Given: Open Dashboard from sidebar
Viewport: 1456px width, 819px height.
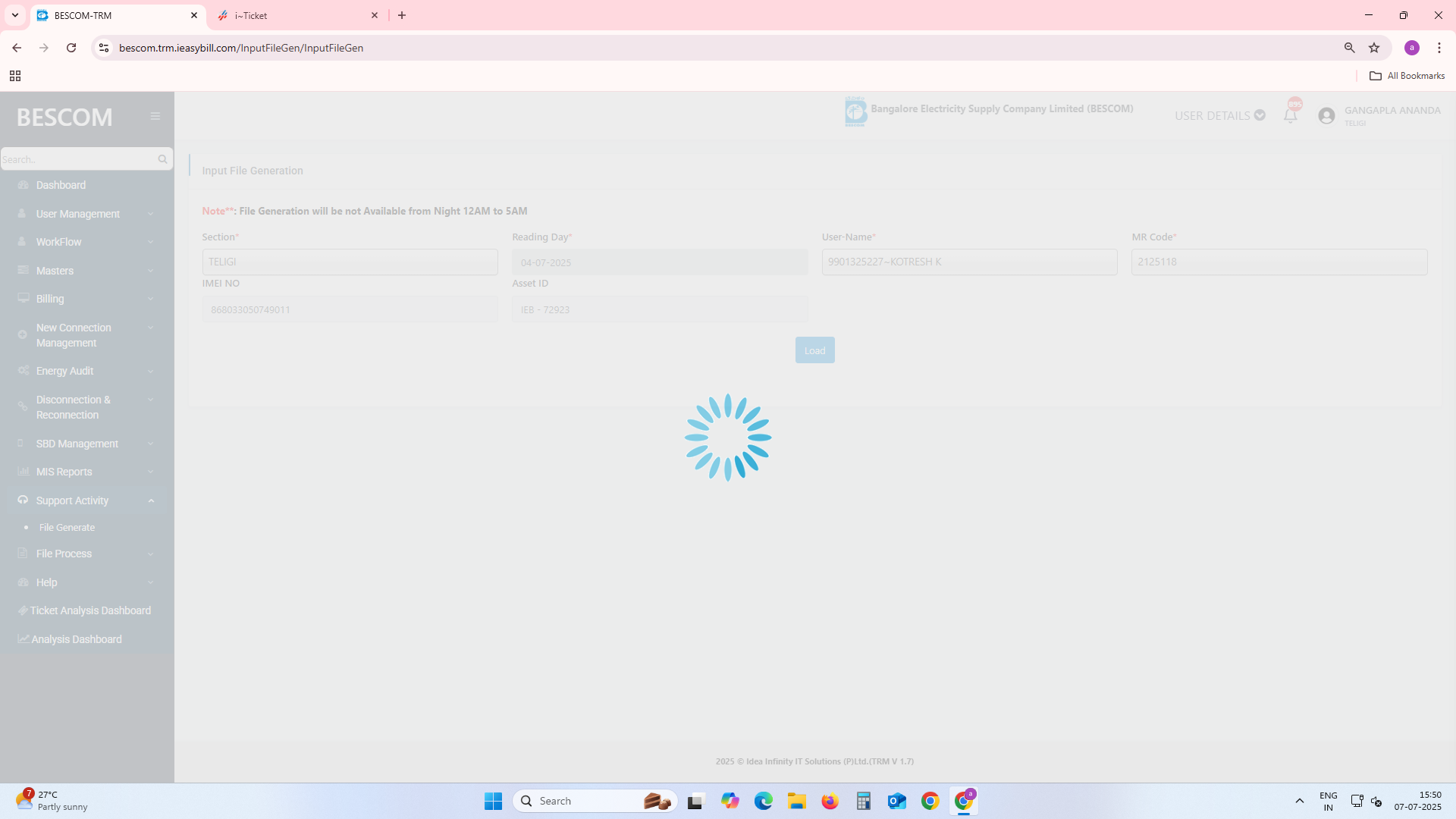Looking at the screenshot, I should point(61,185).
